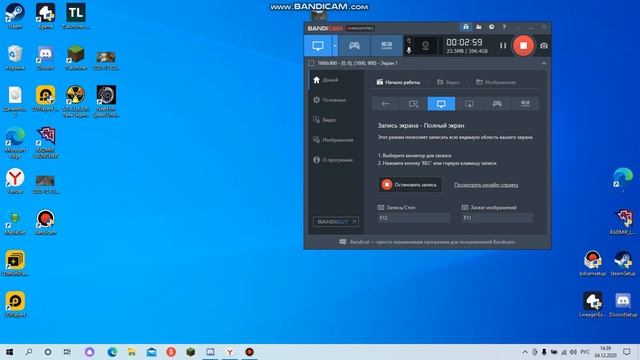Toggle the webcam overlay icon in Bandicam toolbar
The height and width of the screenshot is (360, 640).
[425, 46]
